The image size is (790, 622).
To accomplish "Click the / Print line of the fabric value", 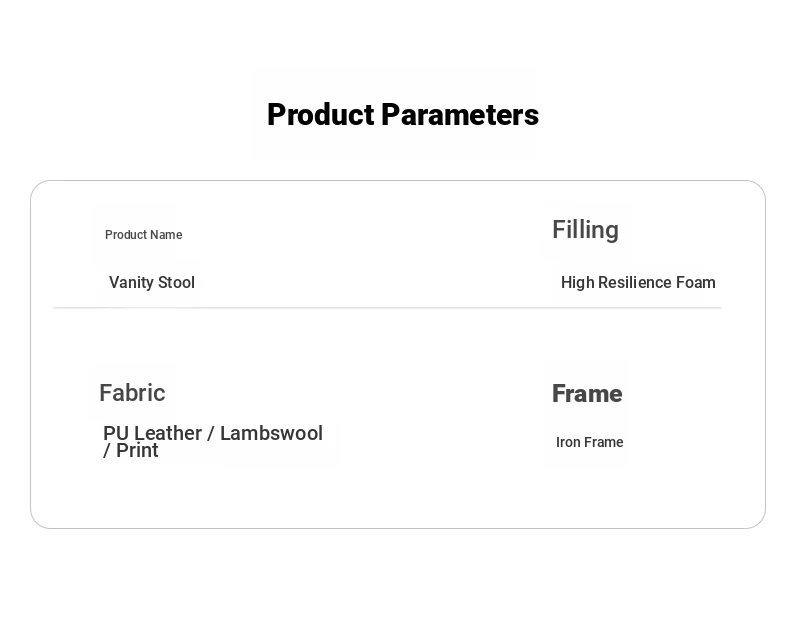I will coord(130,451).
